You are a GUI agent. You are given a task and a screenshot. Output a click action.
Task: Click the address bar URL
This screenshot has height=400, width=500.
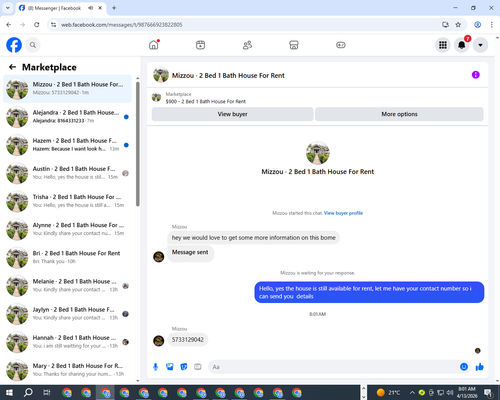[122, 25]
